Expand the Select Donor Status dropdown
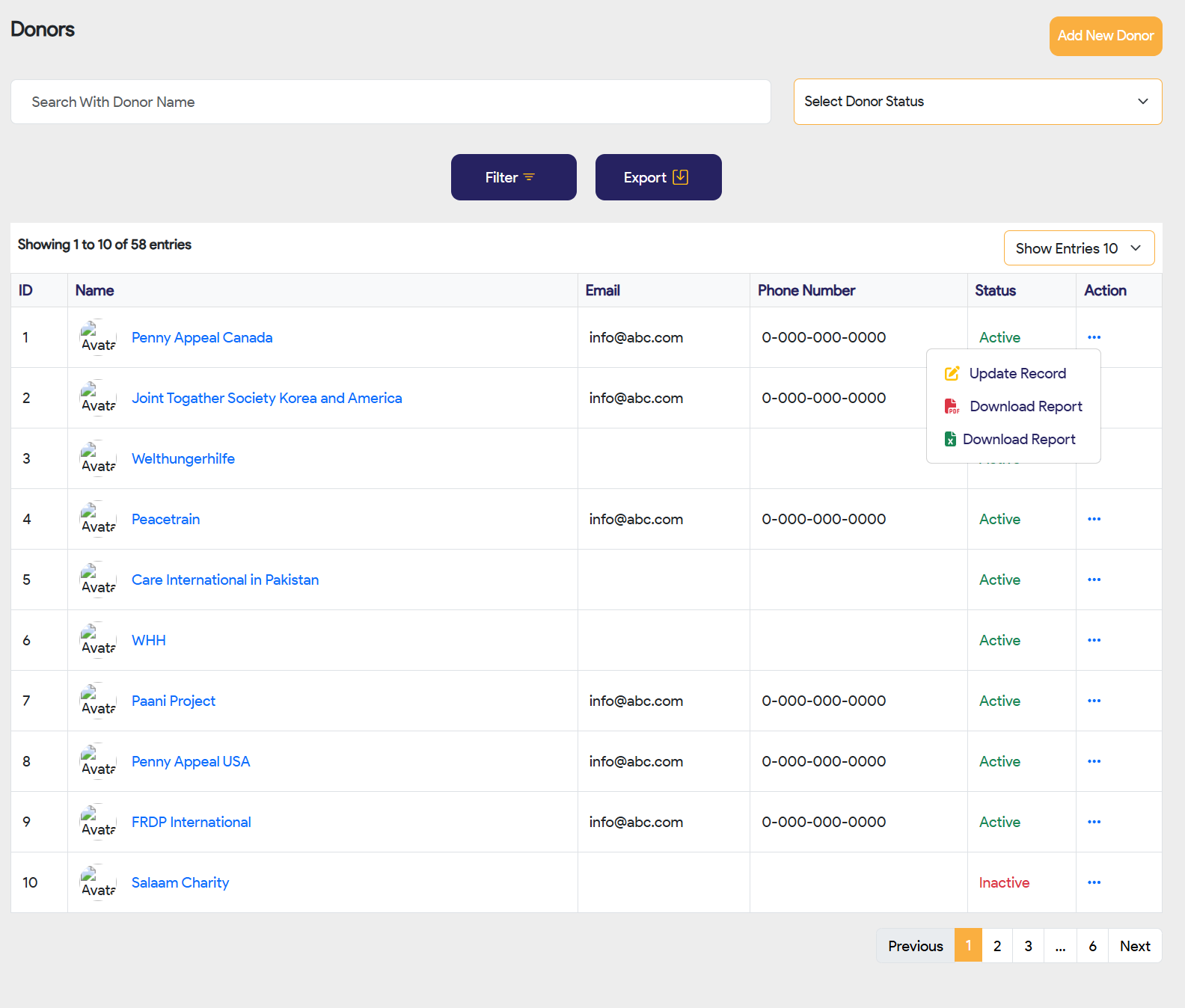 point(977,102)
